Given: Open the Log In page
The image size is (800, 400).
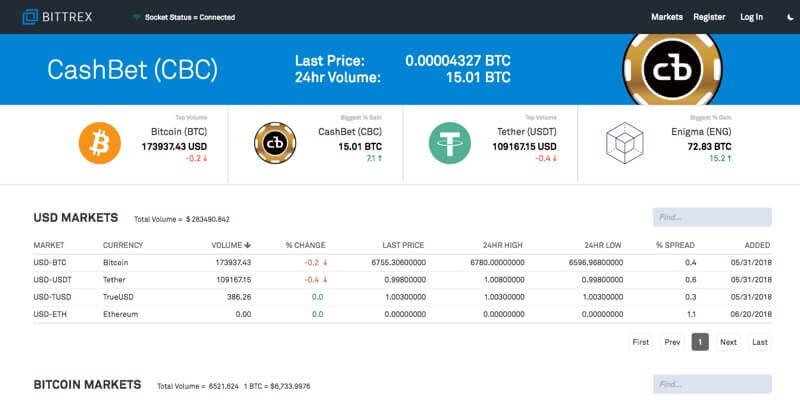Looking at the screenshot, I should (752, 17).
